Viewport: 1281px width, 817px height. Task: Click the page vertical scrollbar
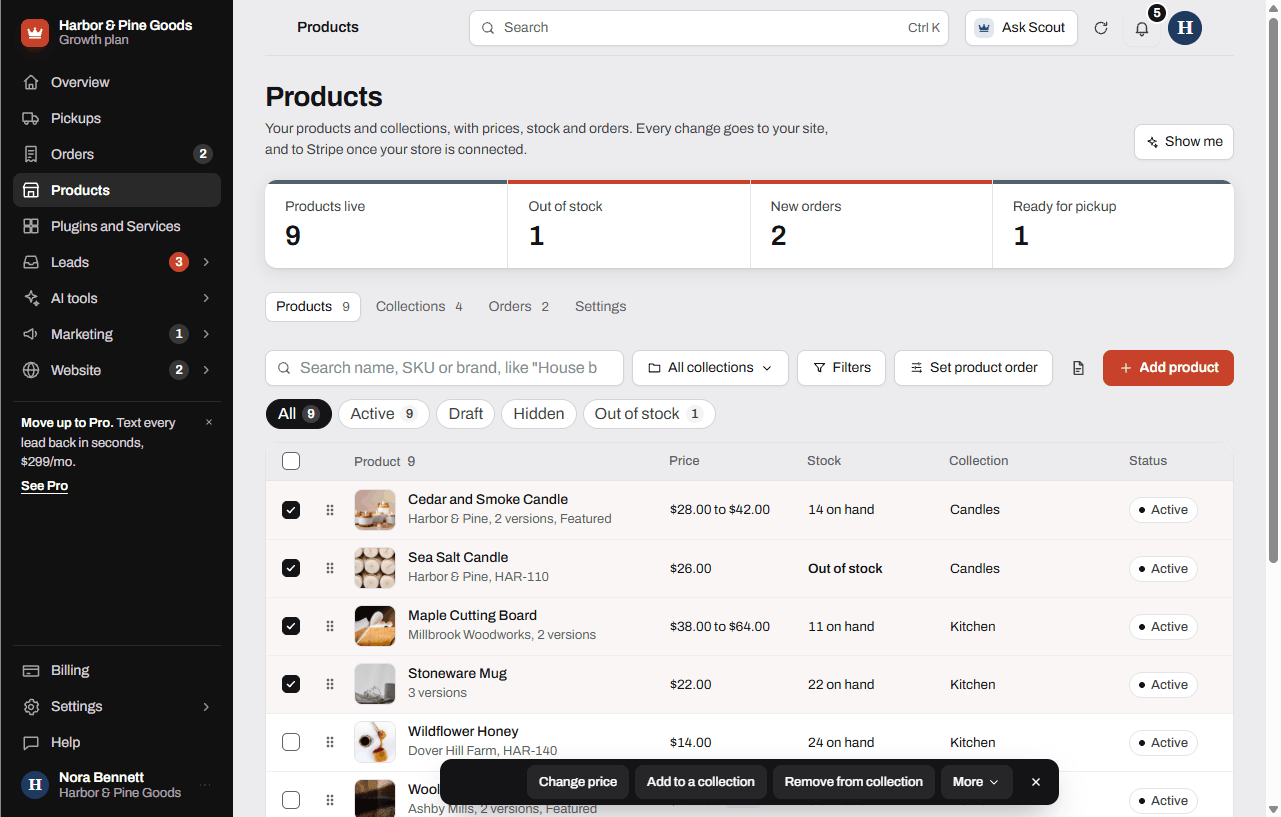pyautogui.click(x=1273, y=290)
